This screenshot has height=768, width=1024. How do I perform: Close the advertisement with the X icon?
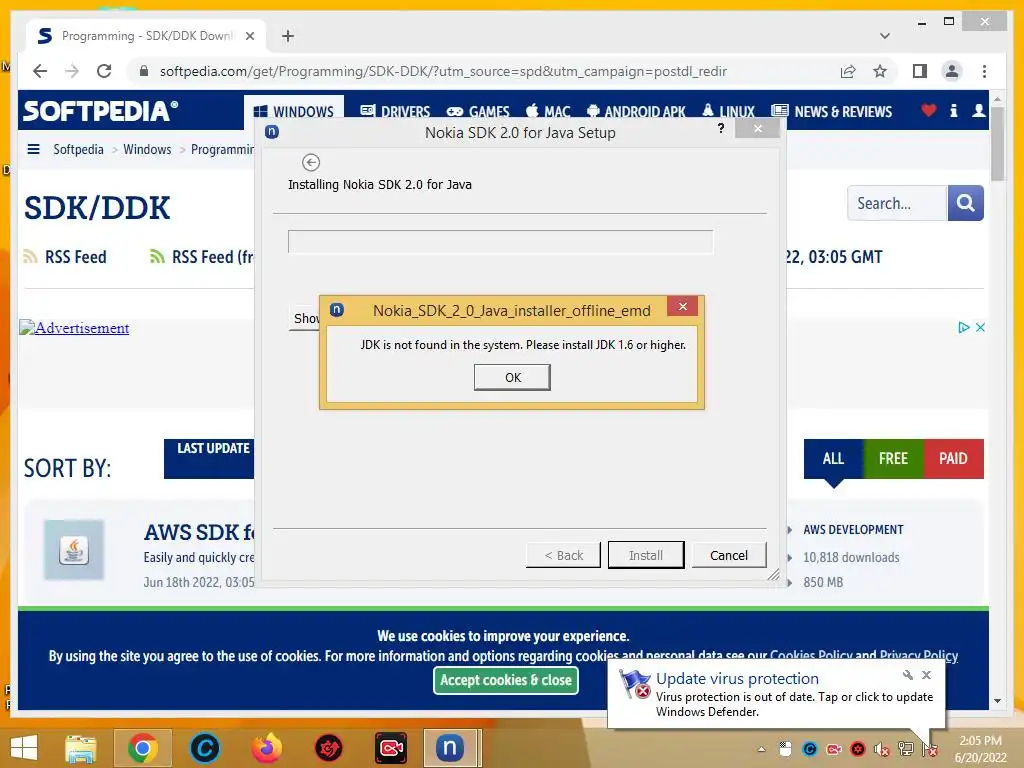point(980,327)
